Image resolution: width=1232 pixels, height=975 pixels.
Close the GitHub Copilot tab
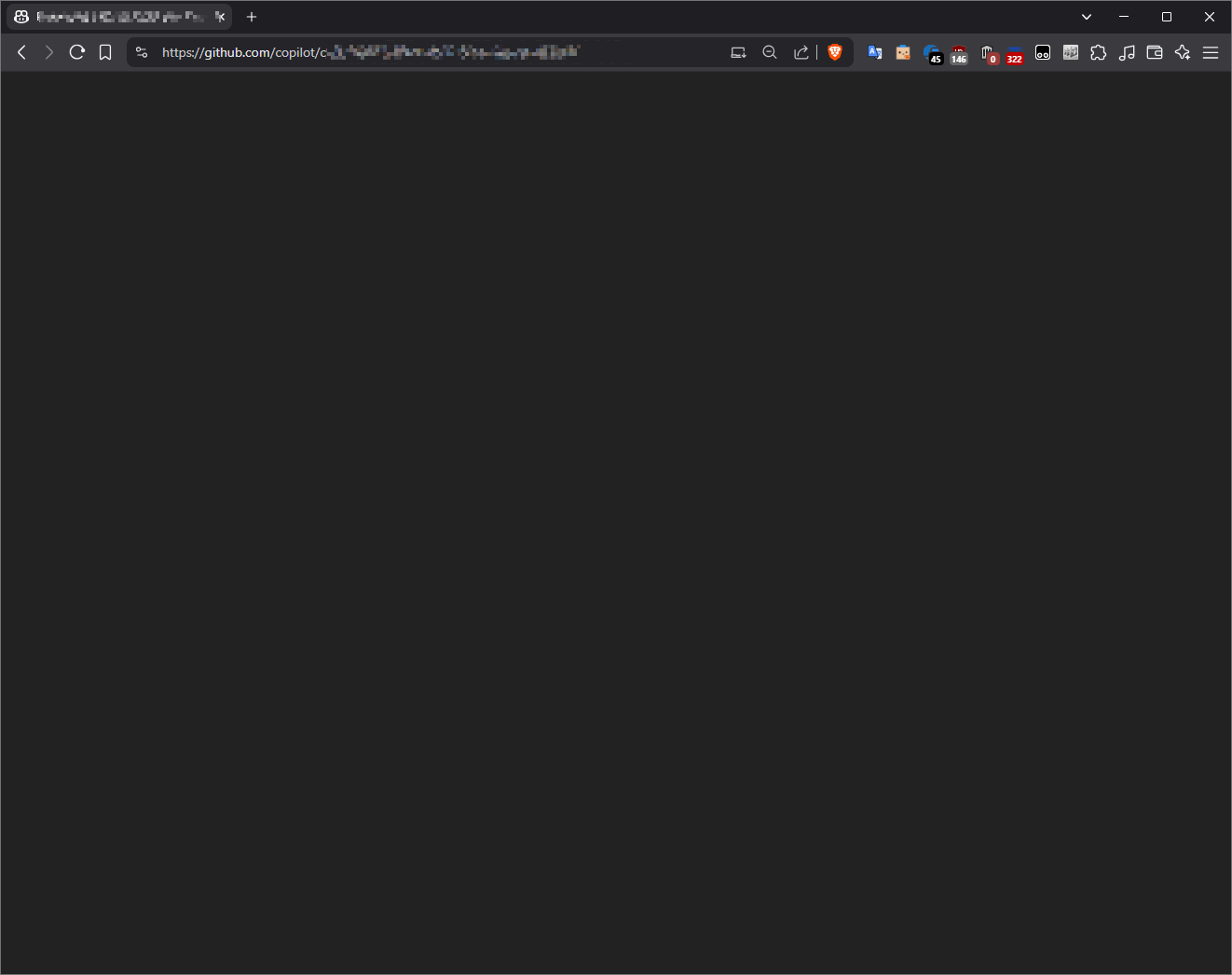220,17
